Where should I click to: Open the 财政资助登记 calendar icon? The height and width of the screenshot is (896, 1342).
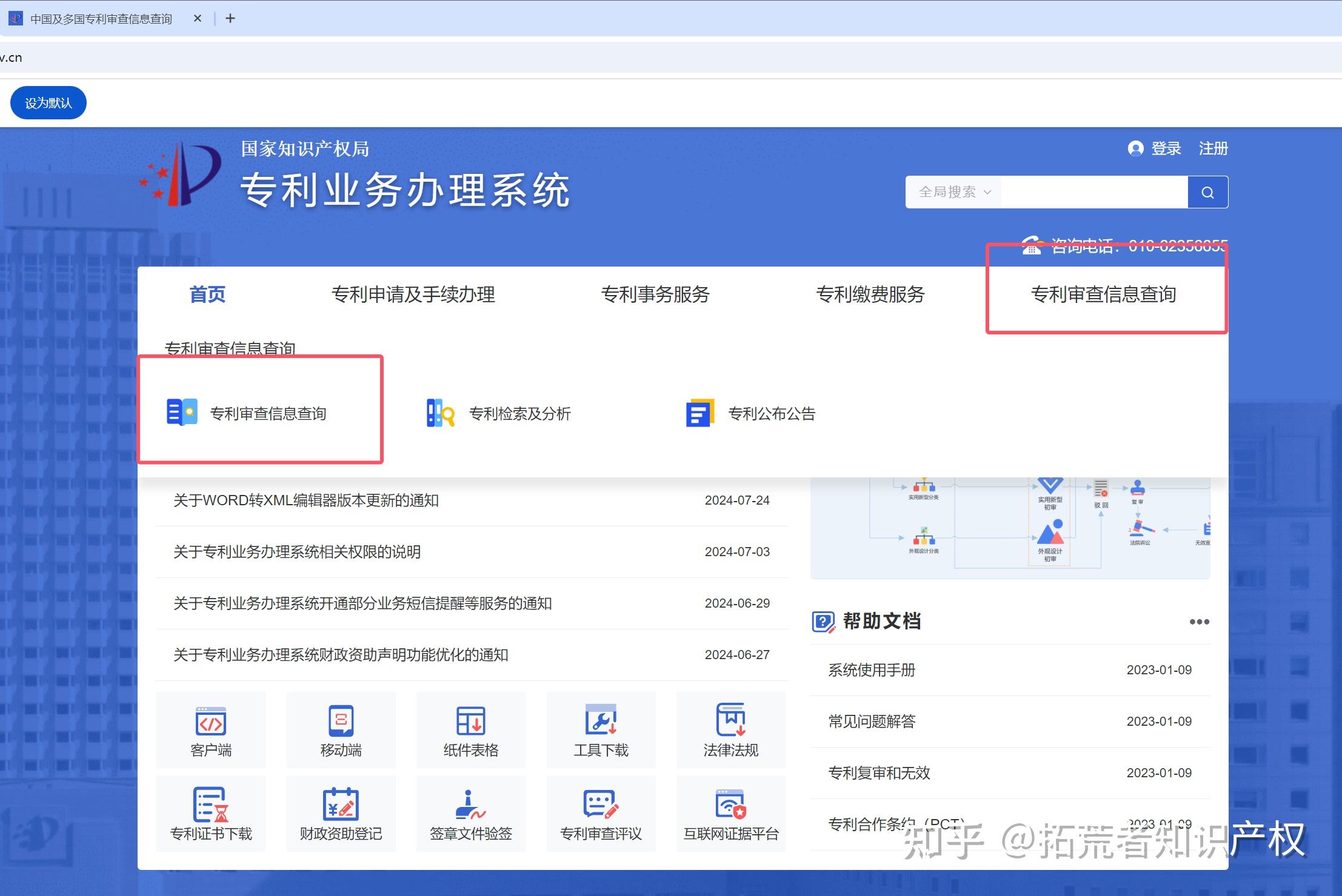click(341, 804)
